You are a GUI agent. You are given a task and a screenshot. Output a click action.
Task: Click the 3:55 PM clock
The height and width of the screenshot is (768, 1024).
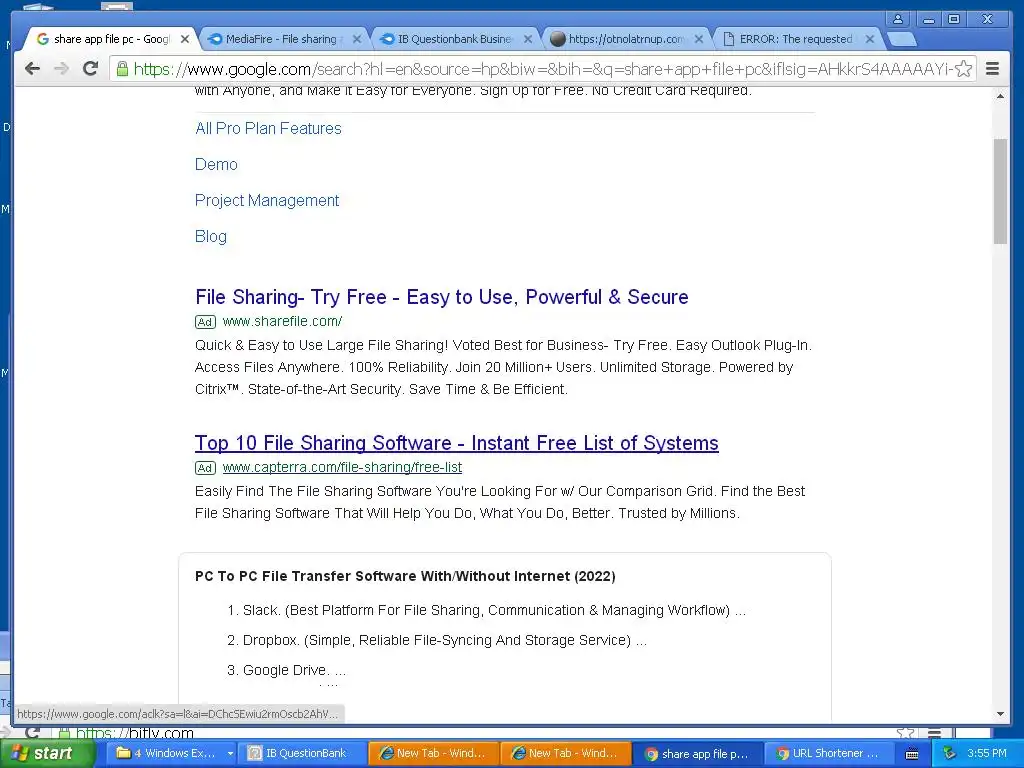coord(987,753)
